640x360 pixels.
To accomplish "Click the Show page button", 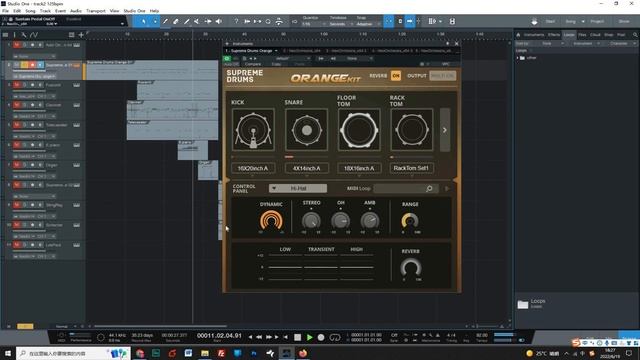I will (x=624, y=21).
